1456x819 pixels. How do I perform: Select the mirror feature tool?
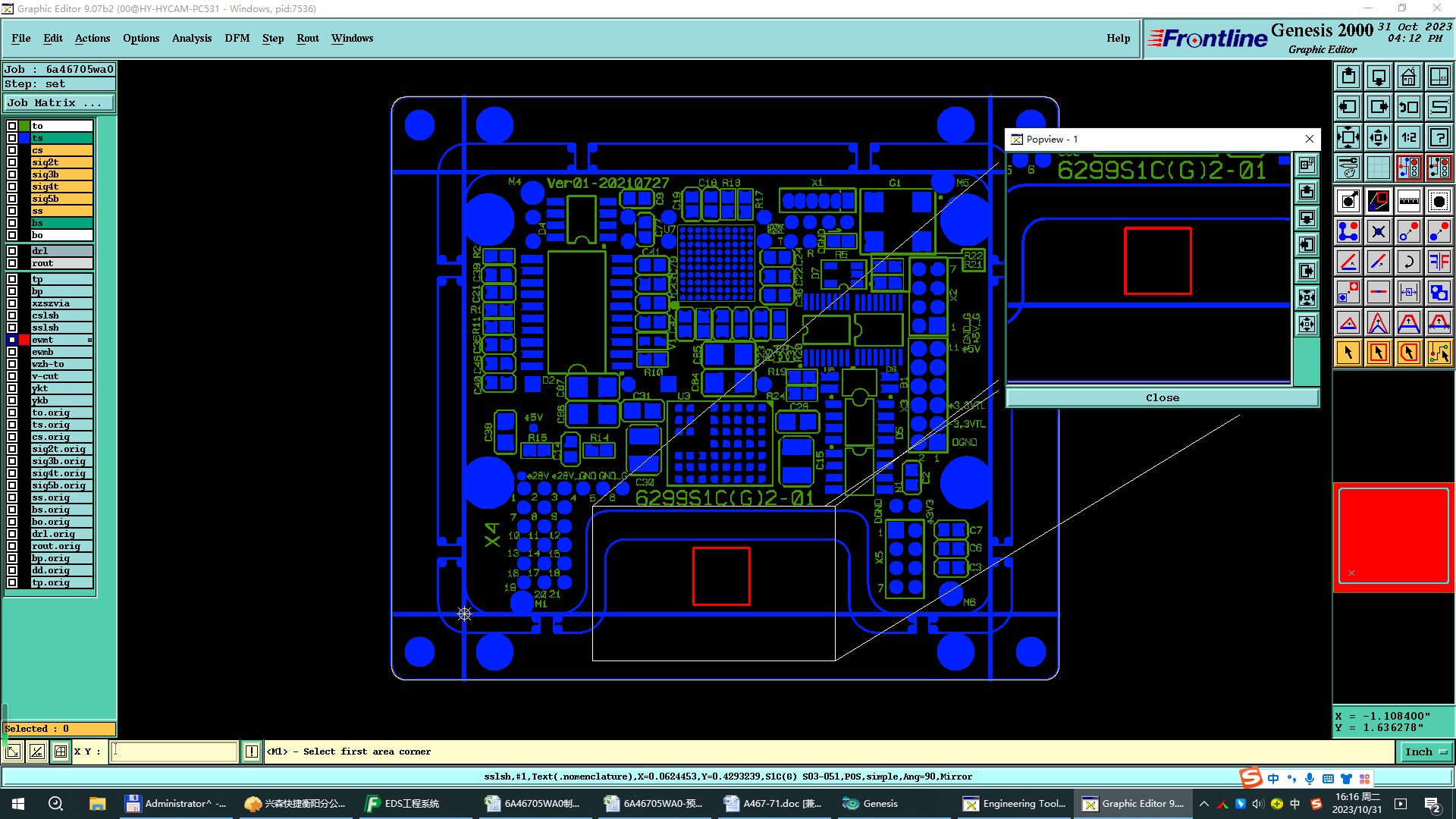coord(1439,262)
